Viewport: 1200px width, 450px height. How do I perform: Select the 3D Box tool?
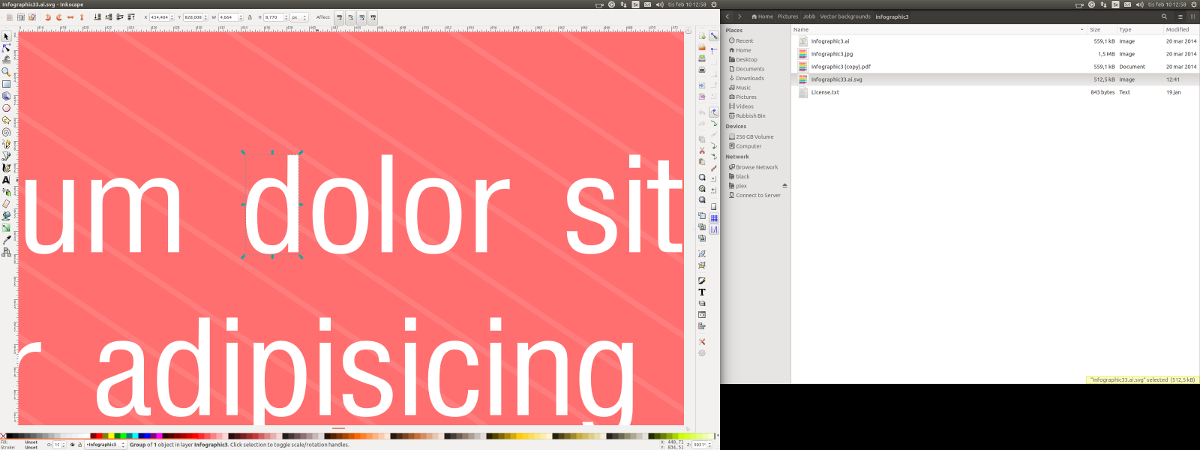point(6,96)
